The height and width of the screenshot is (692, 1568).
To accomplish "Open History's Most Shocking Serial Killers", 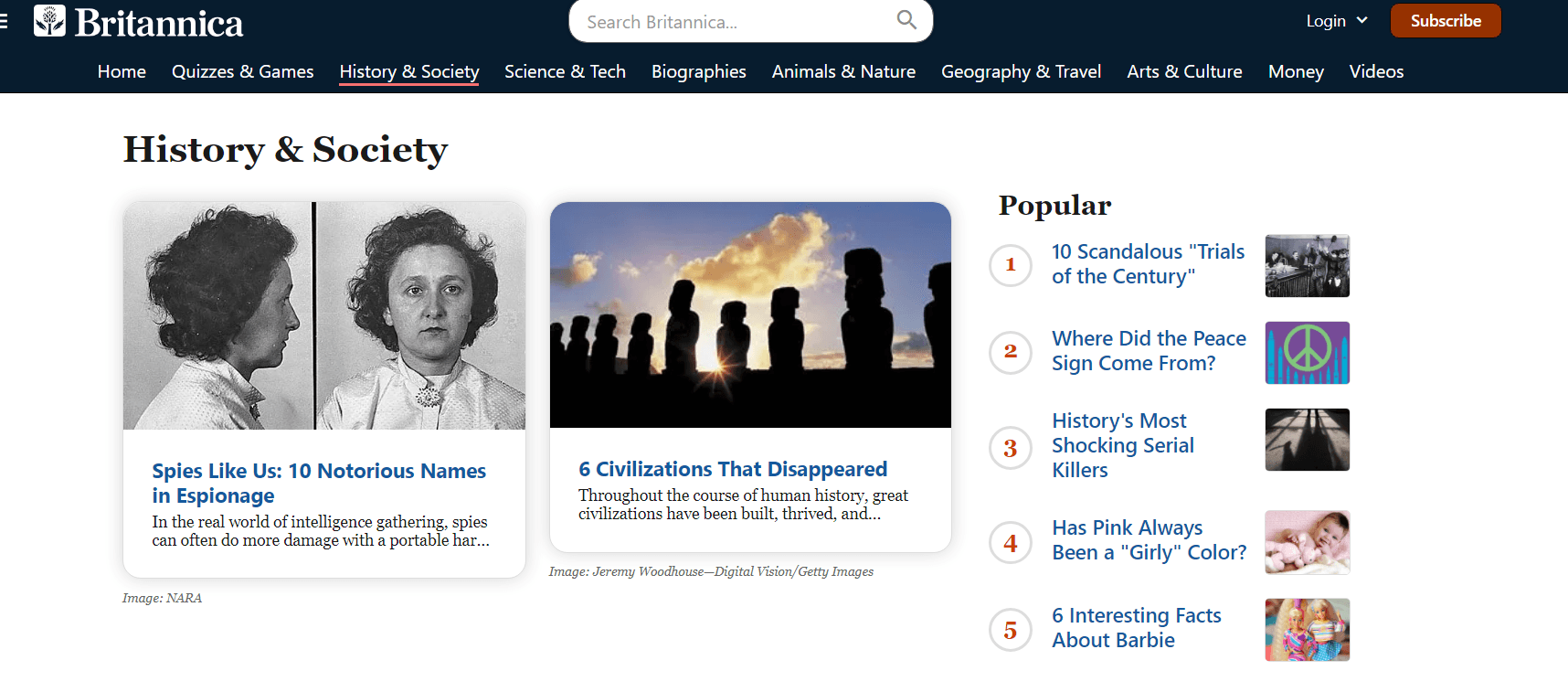I will (1122, 445).
